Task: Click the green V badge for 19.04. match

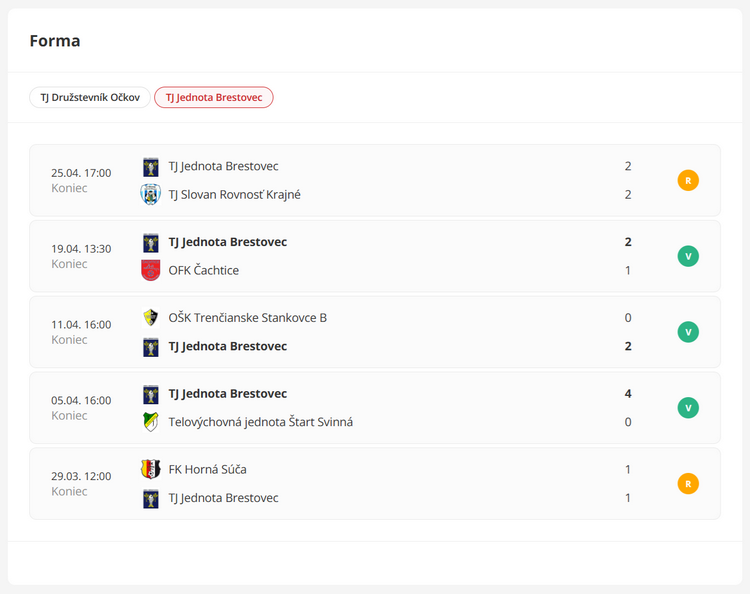Action: [x=688, y=256]
